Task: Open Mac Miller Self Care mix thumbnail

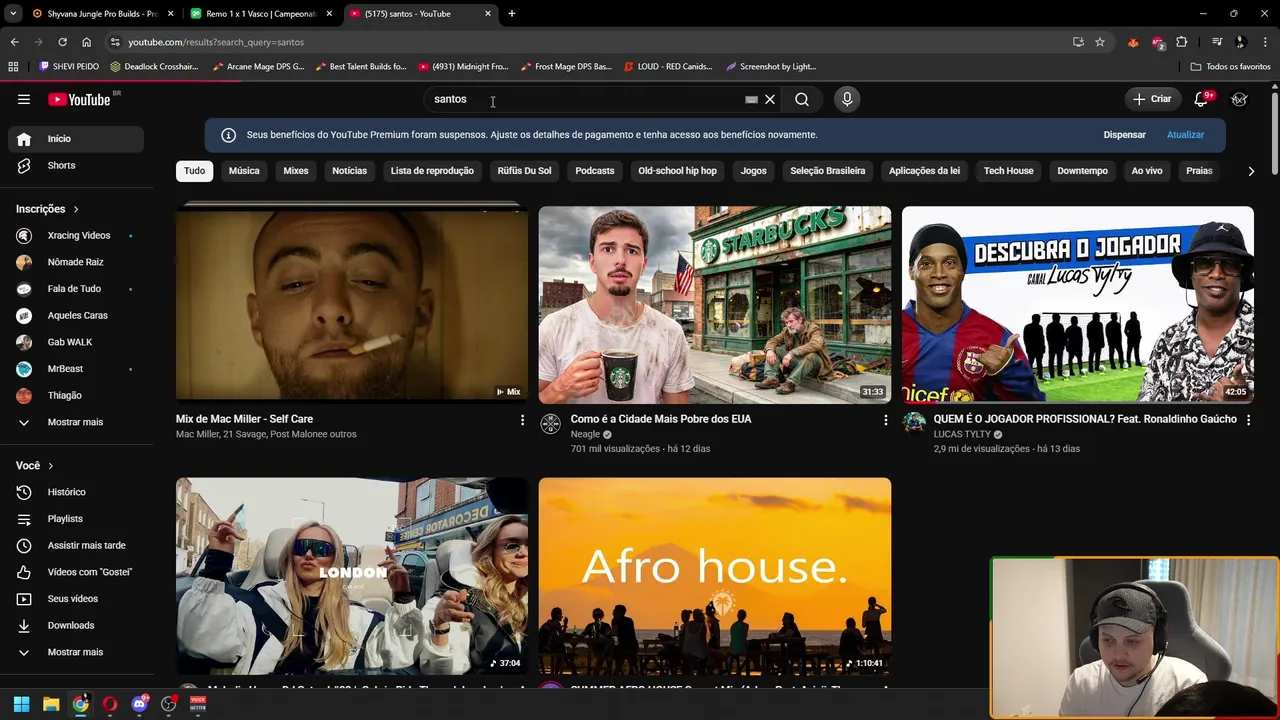Action: (x=352, y=304)
